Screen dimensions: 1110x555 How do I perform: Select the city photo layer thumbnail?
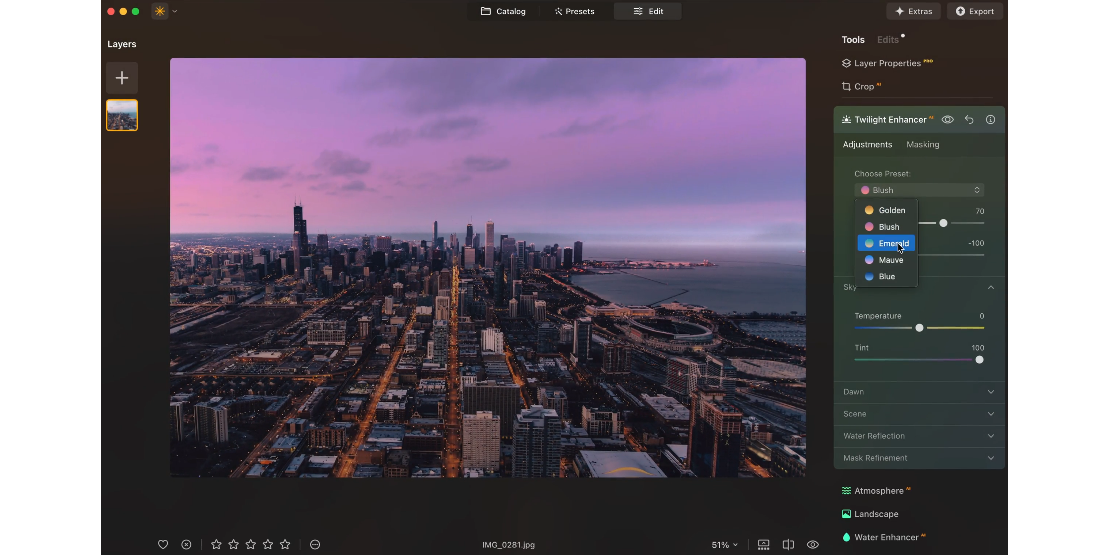tap(122, 115)
